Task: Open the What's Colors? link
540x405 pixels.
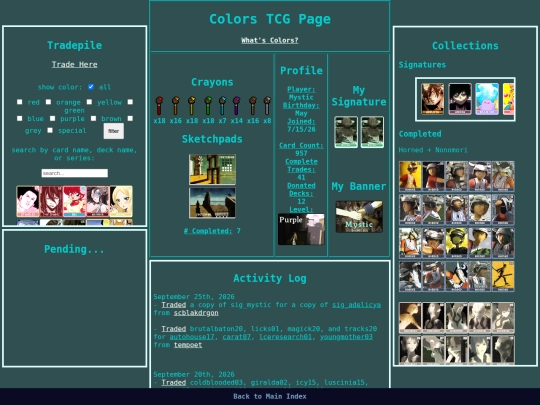Action: coord(270,40)
